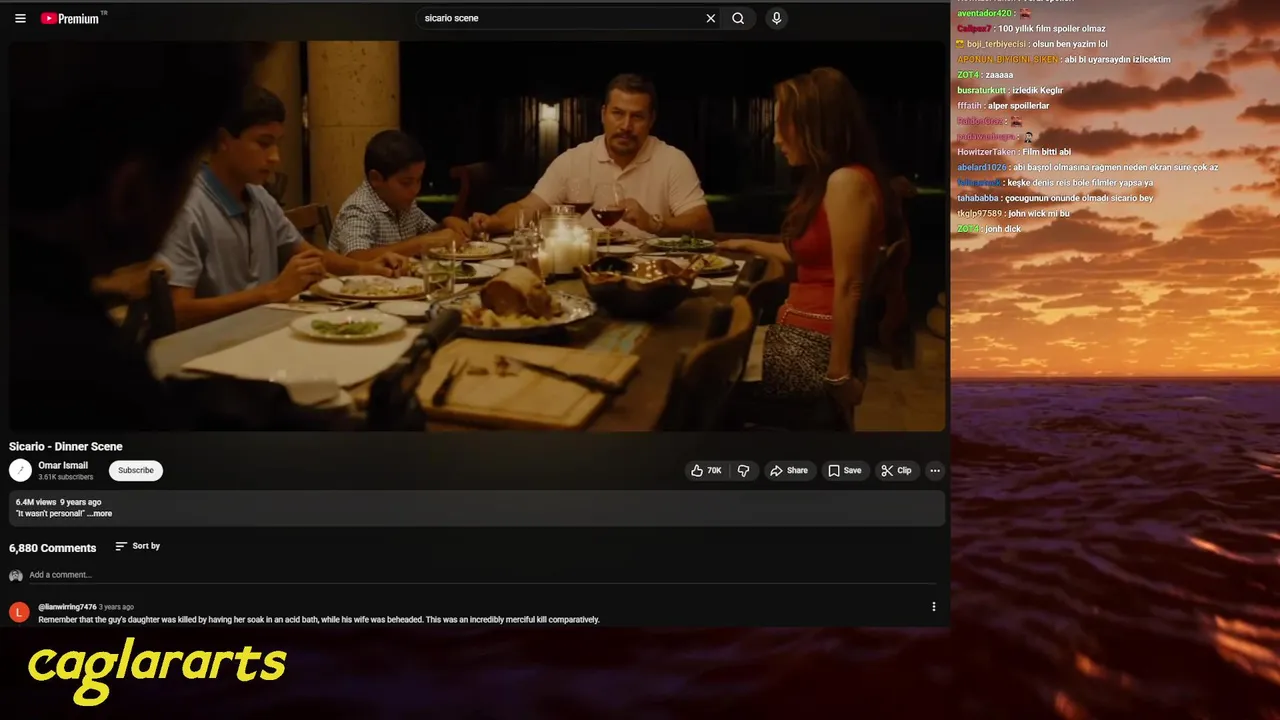Image resolution: width=1280 pixels, height=720 pixels.
Task: Click the Sicario dinner scene video player
Action: [477, 236]
